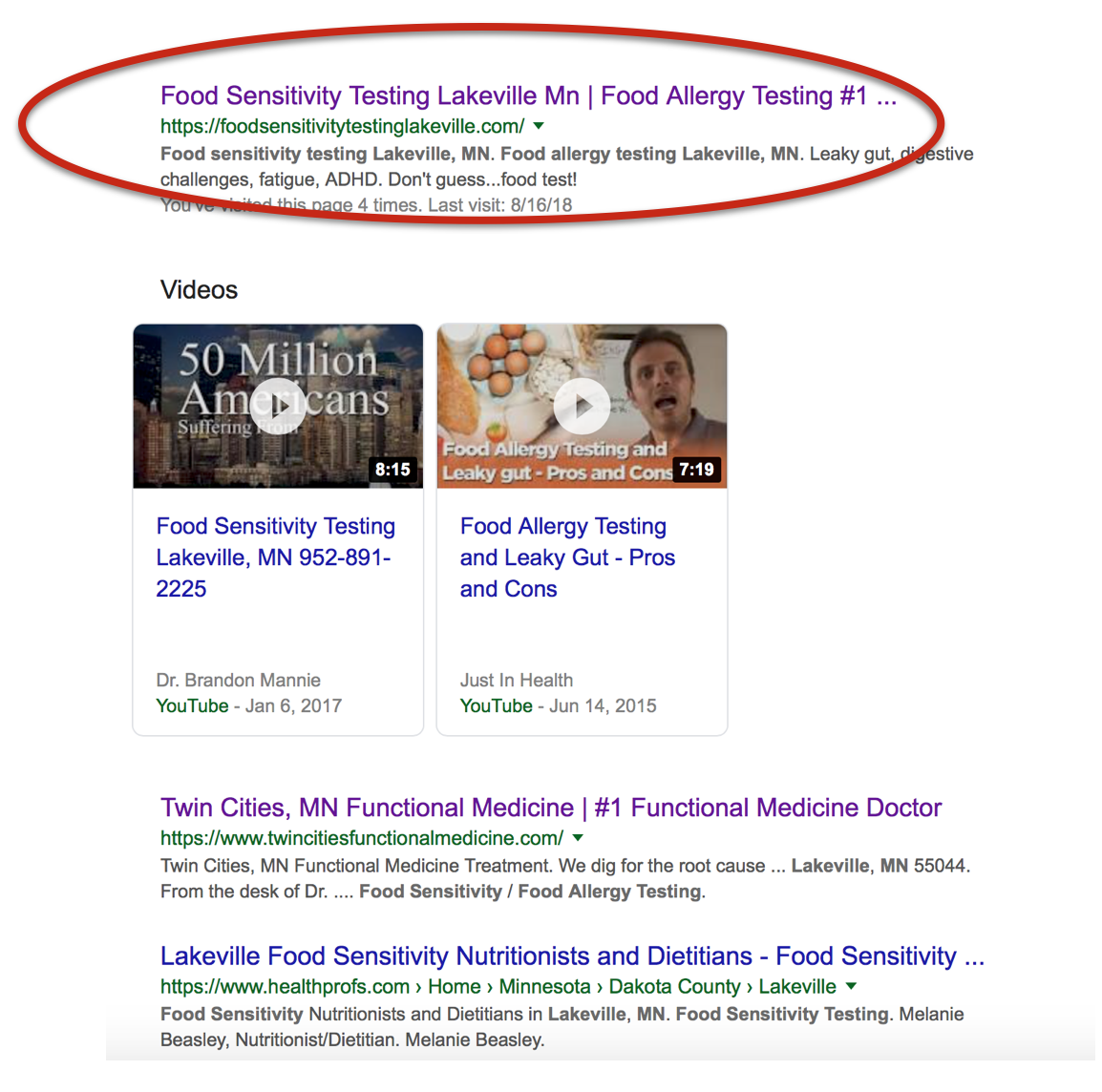Viewport: 1102px width, 1092px height.
Task: Click 'Last visit: 8/16/18' visit note
Action: (x=499, y=205)
